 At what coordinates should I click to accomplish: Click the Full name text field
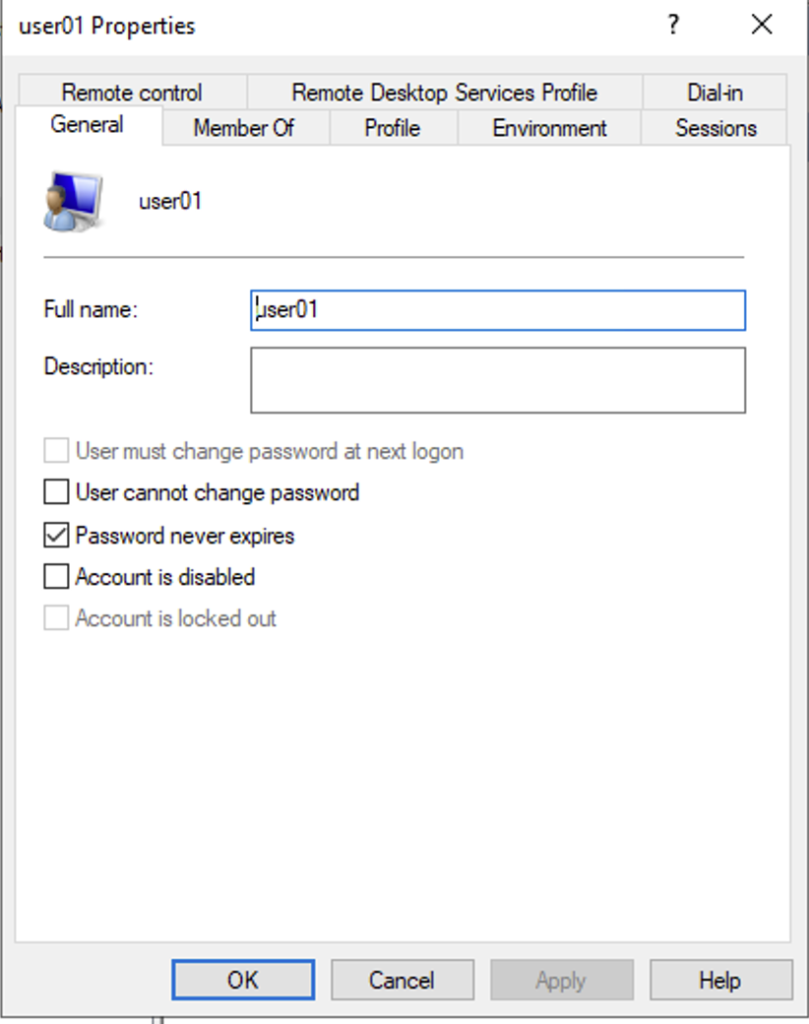tap(497, 310)
